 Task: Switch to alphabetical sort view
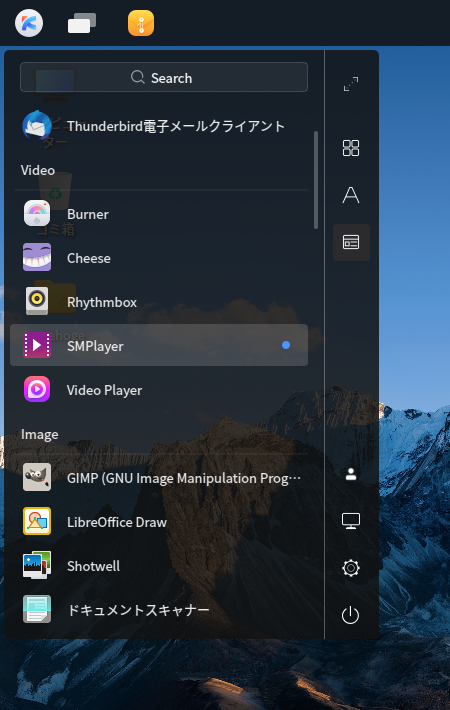click(351, 195)
